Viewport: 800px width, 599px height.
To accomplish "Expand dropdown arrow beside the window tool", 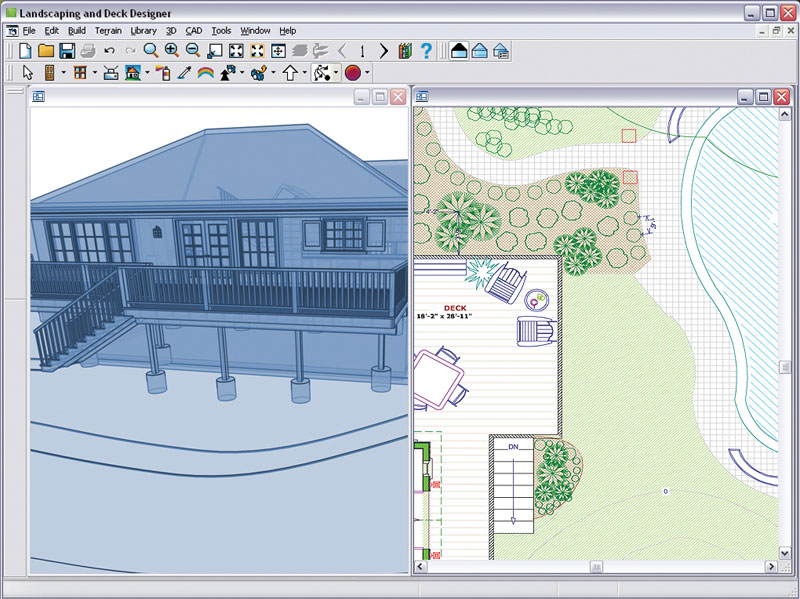I will (x=95, y=73).
